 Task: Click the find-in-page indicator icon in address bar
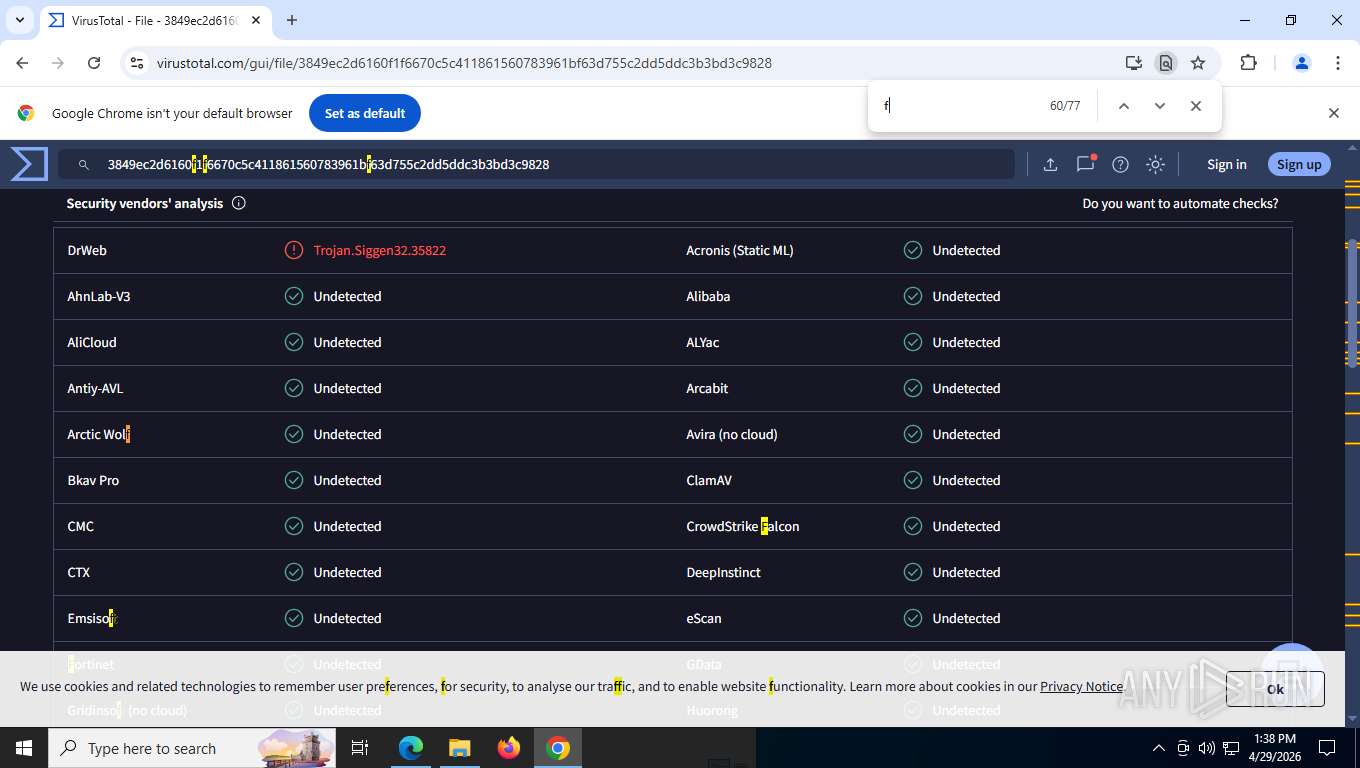(1166, 63)
